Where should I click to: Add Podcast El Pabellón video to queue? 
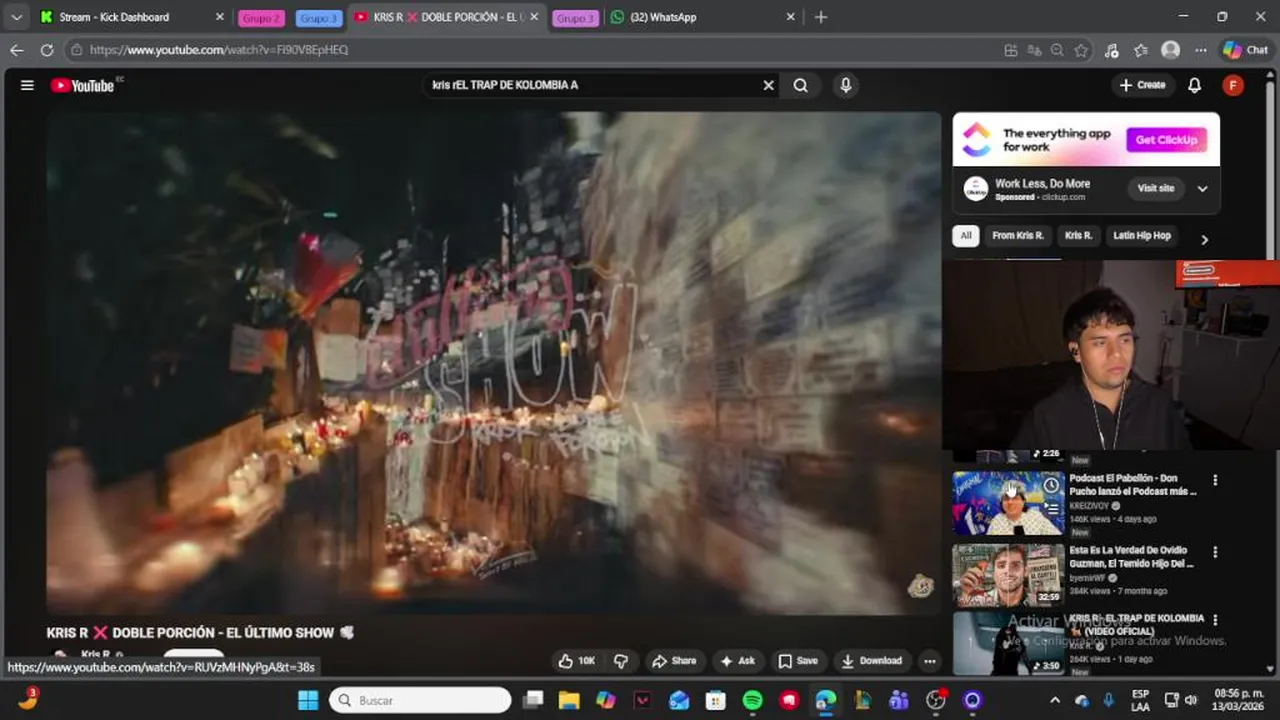coord(1051,508)
